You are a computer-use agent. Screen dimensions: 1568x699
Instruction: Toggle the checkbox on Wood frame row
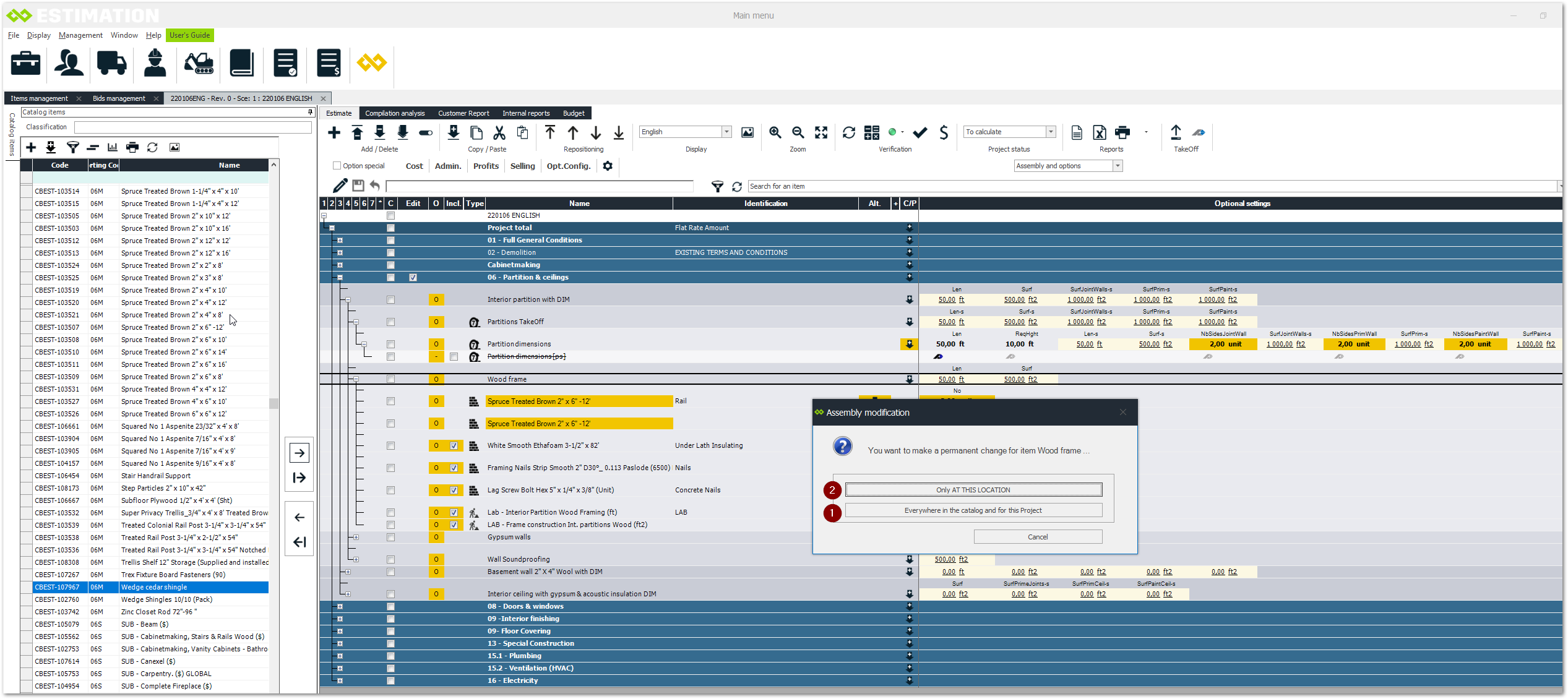coord(390,379)
